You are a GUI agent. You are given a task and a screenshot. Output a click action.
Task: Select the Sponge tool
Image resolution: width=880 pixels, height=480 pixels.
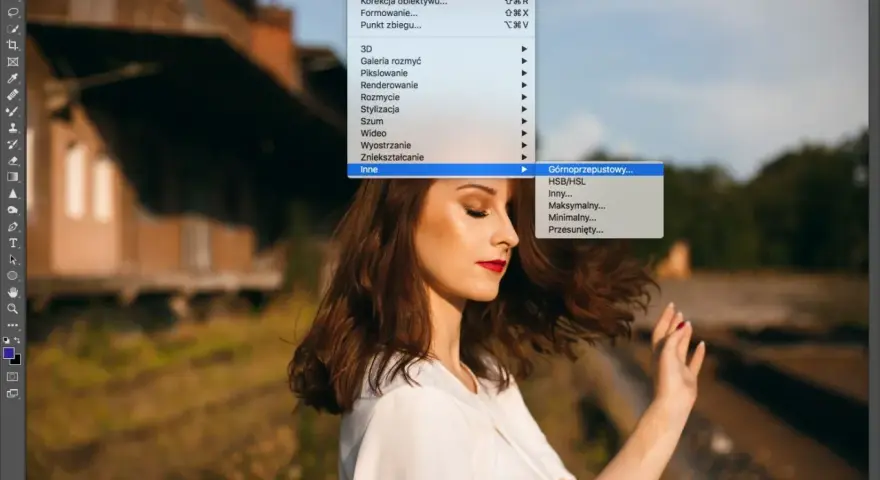12,210
